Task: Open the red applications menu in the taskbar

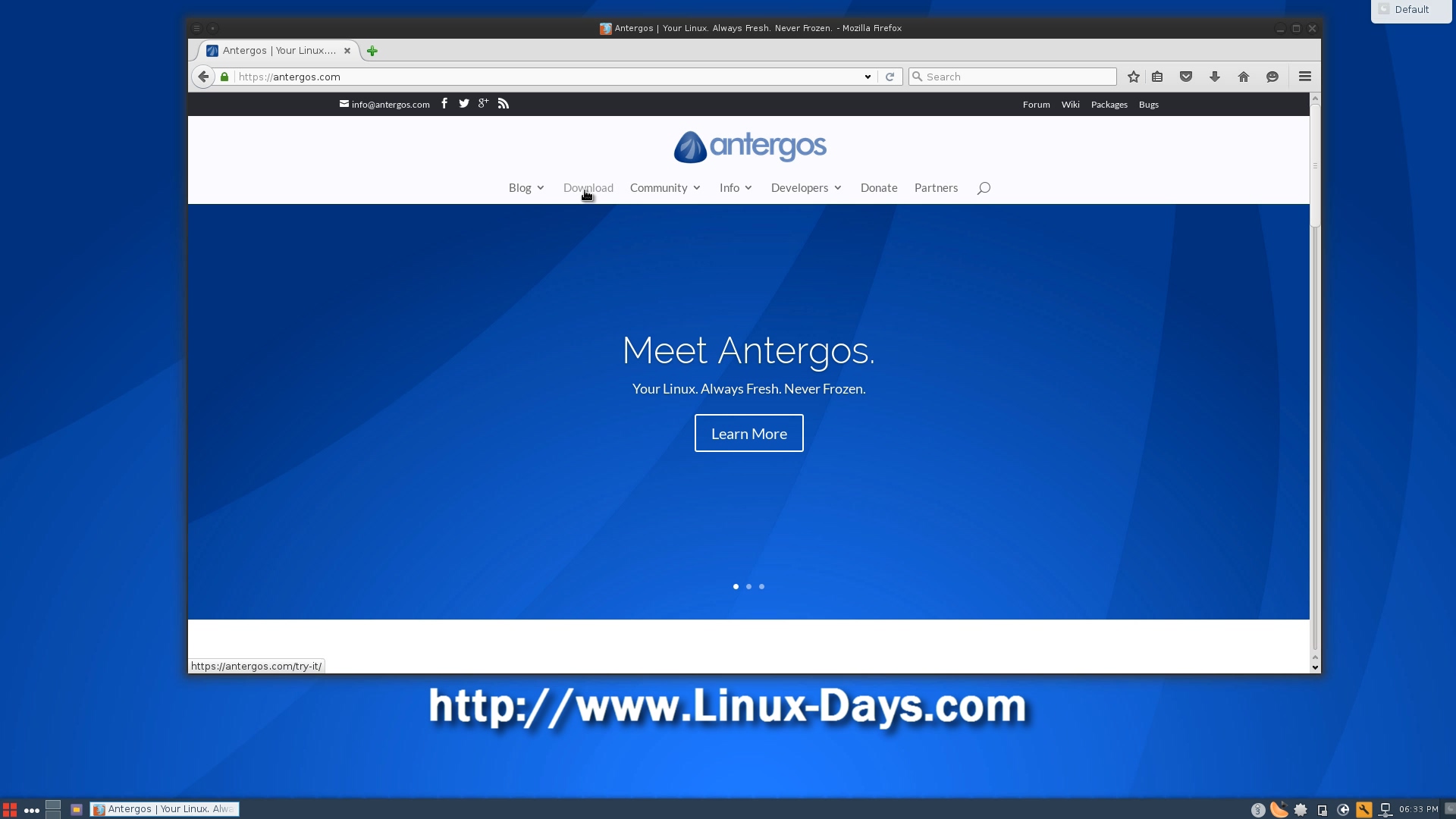Action: tap(10, 809)
